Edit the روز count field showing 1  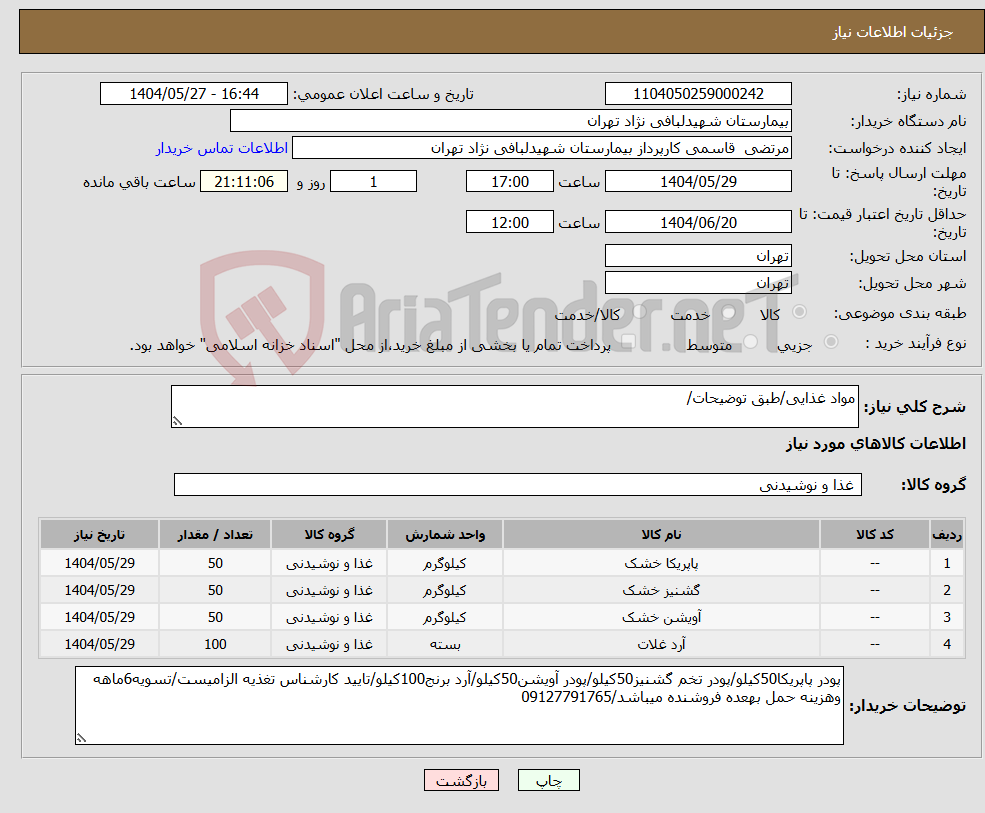click(373, 181)
